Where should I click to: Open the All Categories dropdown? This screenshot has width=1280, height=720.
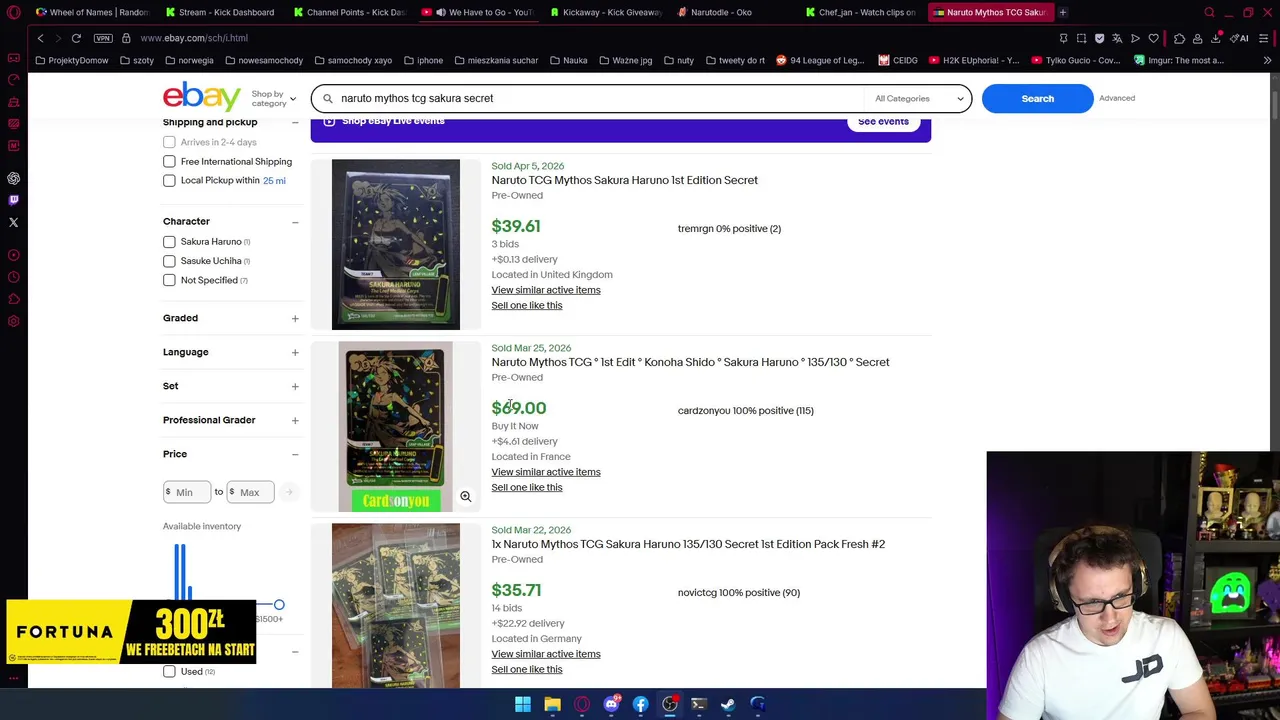[x=918, y=98]
